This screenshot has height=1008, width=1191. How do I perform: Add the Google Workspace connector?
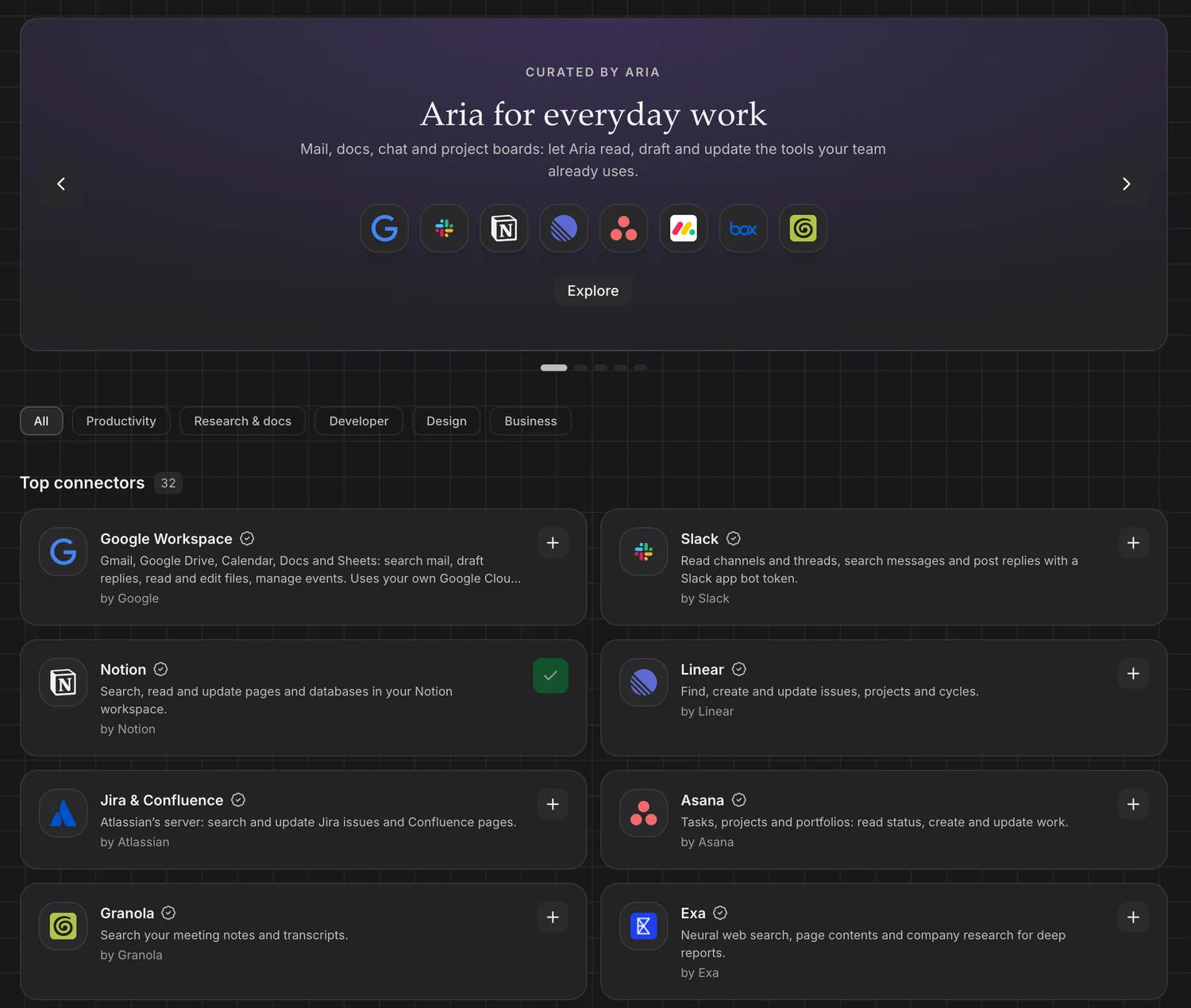(x=553, y=543)
